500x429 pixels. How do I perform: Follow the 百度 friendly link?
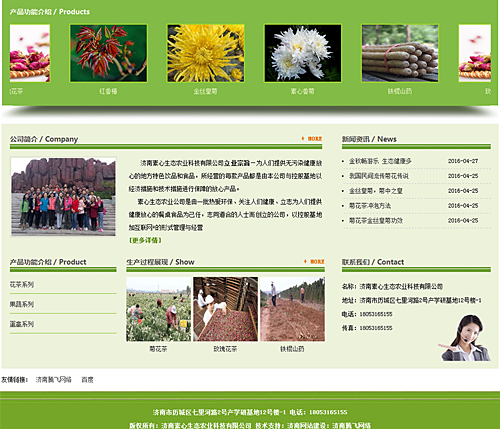click(x=87, y=380)
